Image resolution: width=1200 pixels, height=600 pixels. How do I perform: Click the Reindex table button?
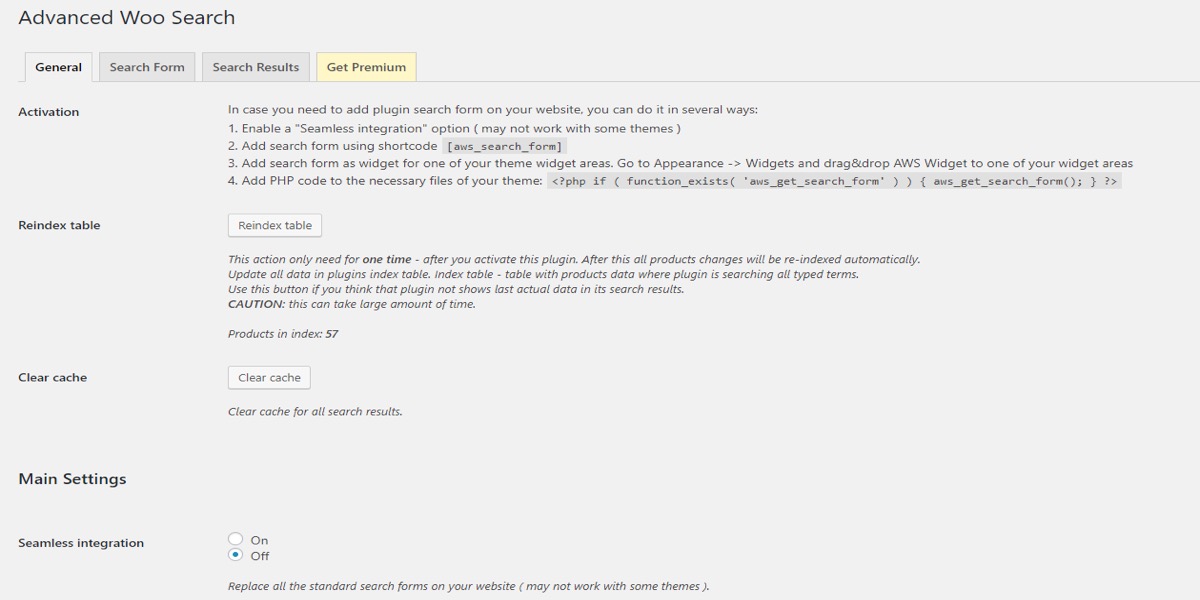coord(275,225)
